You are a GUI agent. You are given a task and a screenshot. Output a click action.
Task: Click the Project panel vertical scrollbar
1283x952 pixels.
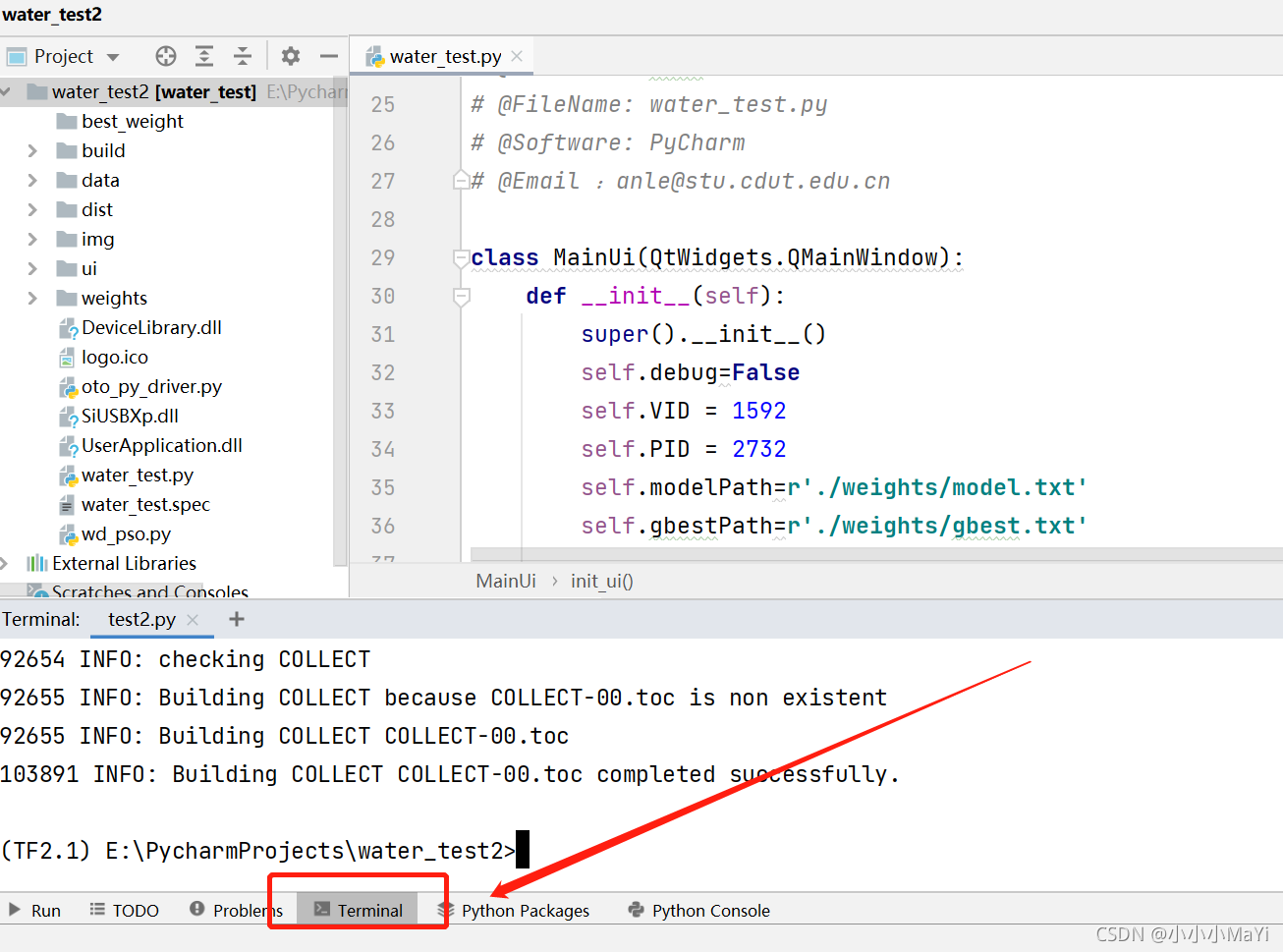[x=341, y=321]
